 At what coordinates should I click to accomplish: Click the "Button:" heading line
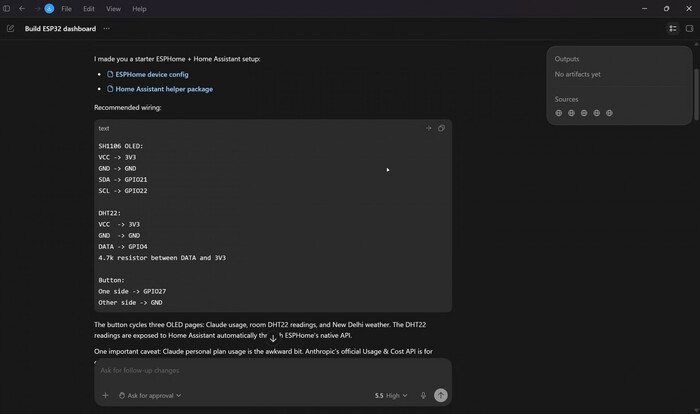112,280
